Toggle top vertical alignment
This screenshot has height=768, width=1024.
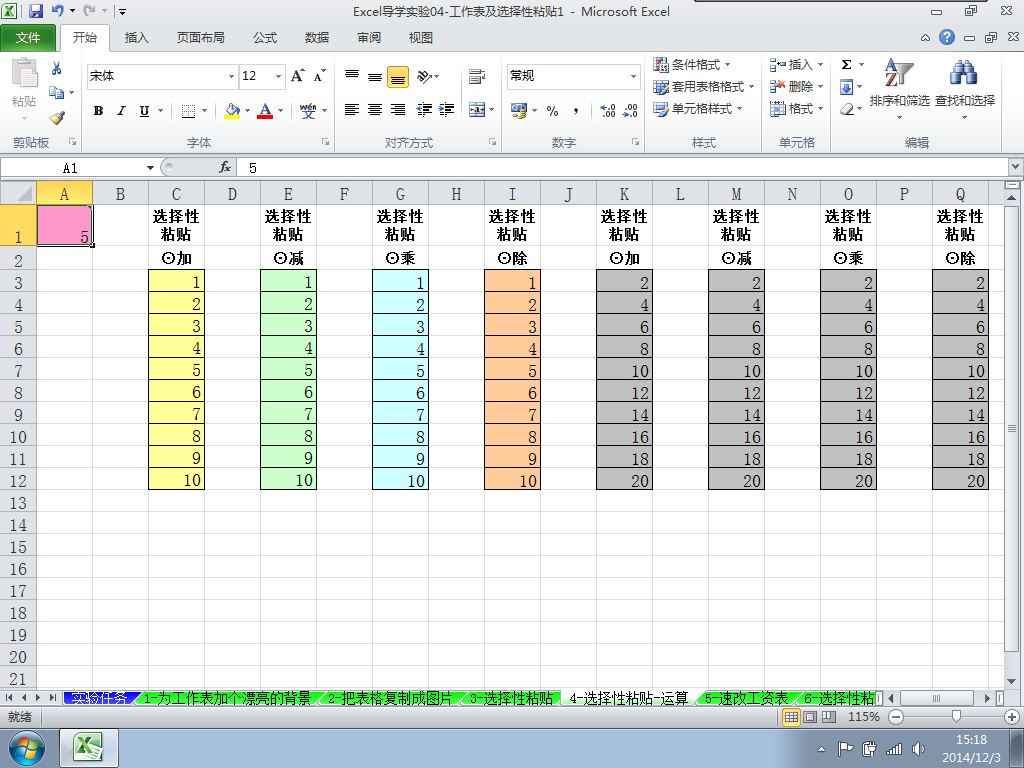point(352,76)
